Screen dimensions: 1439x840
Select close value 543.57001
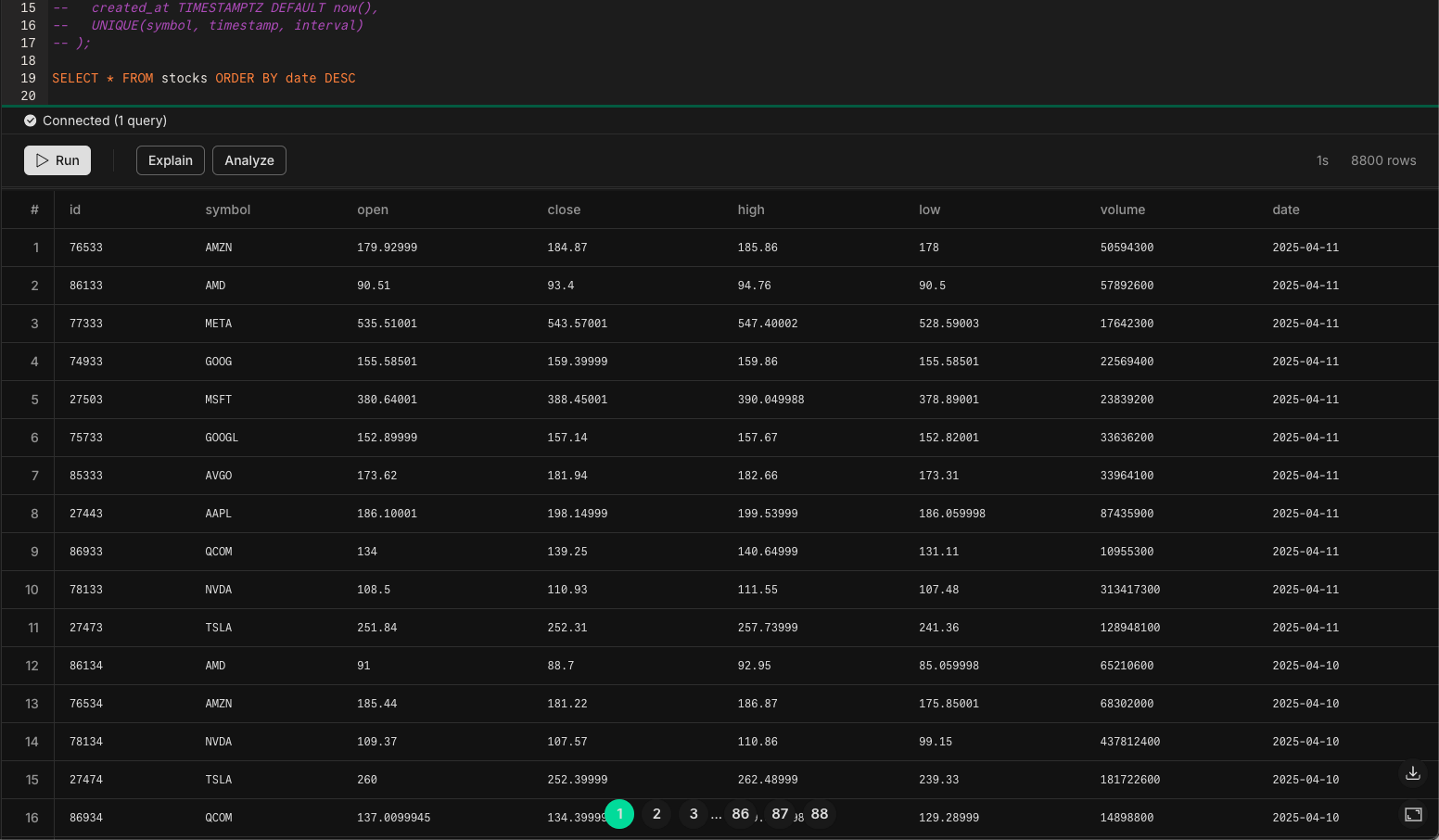click(578, 324)
